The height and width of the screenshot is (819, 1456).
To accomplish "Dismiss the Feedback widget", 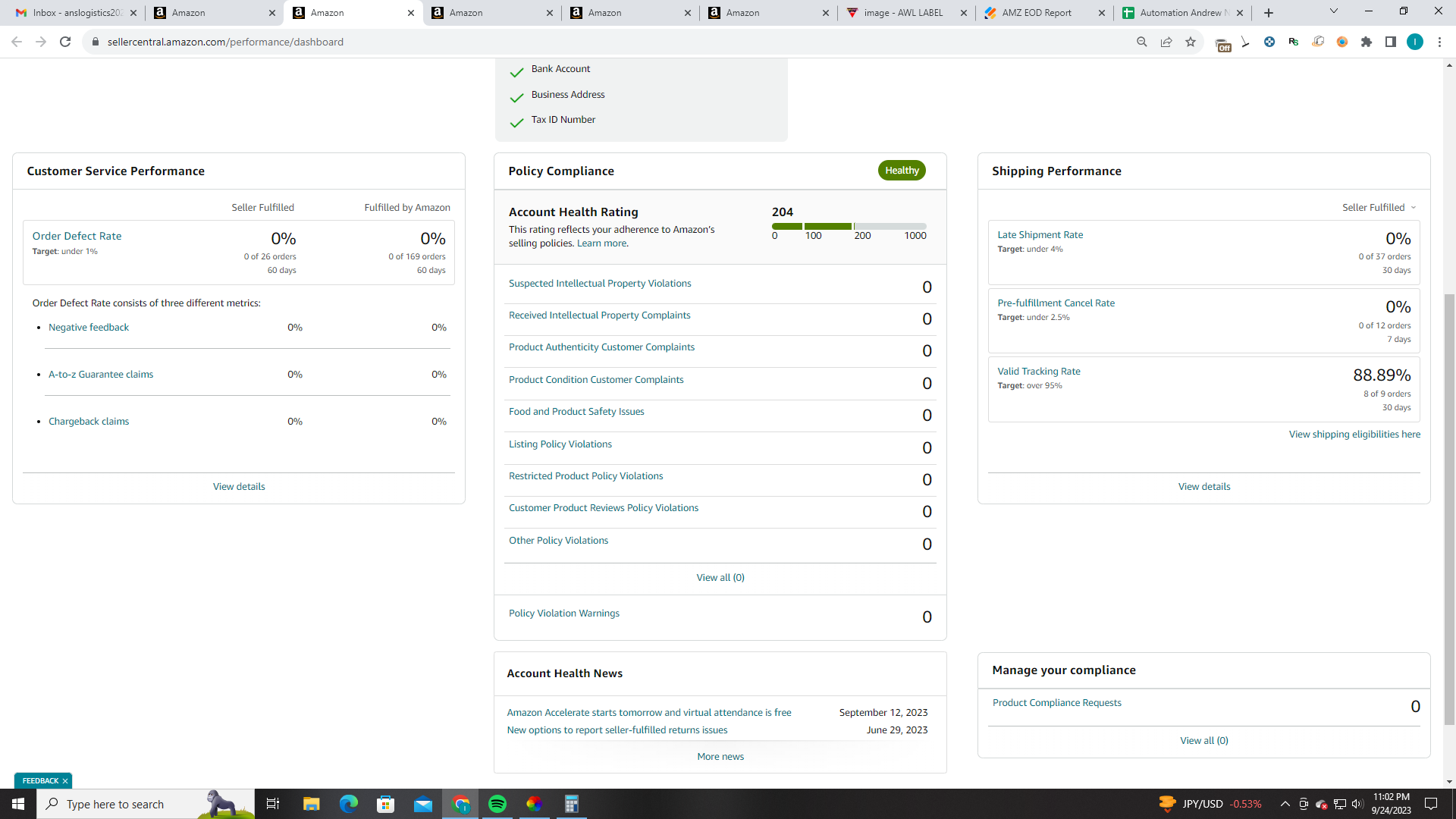I will [x=65, y=780].
